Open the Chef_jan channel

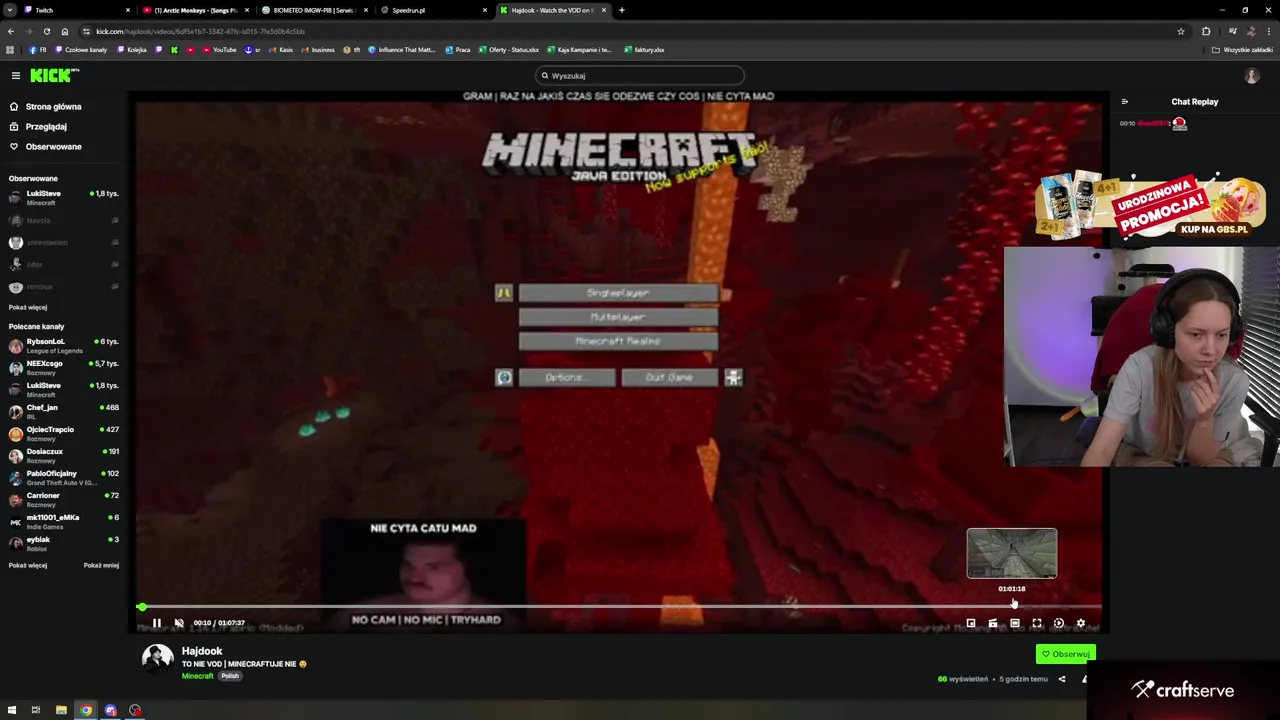click(64, 411)
